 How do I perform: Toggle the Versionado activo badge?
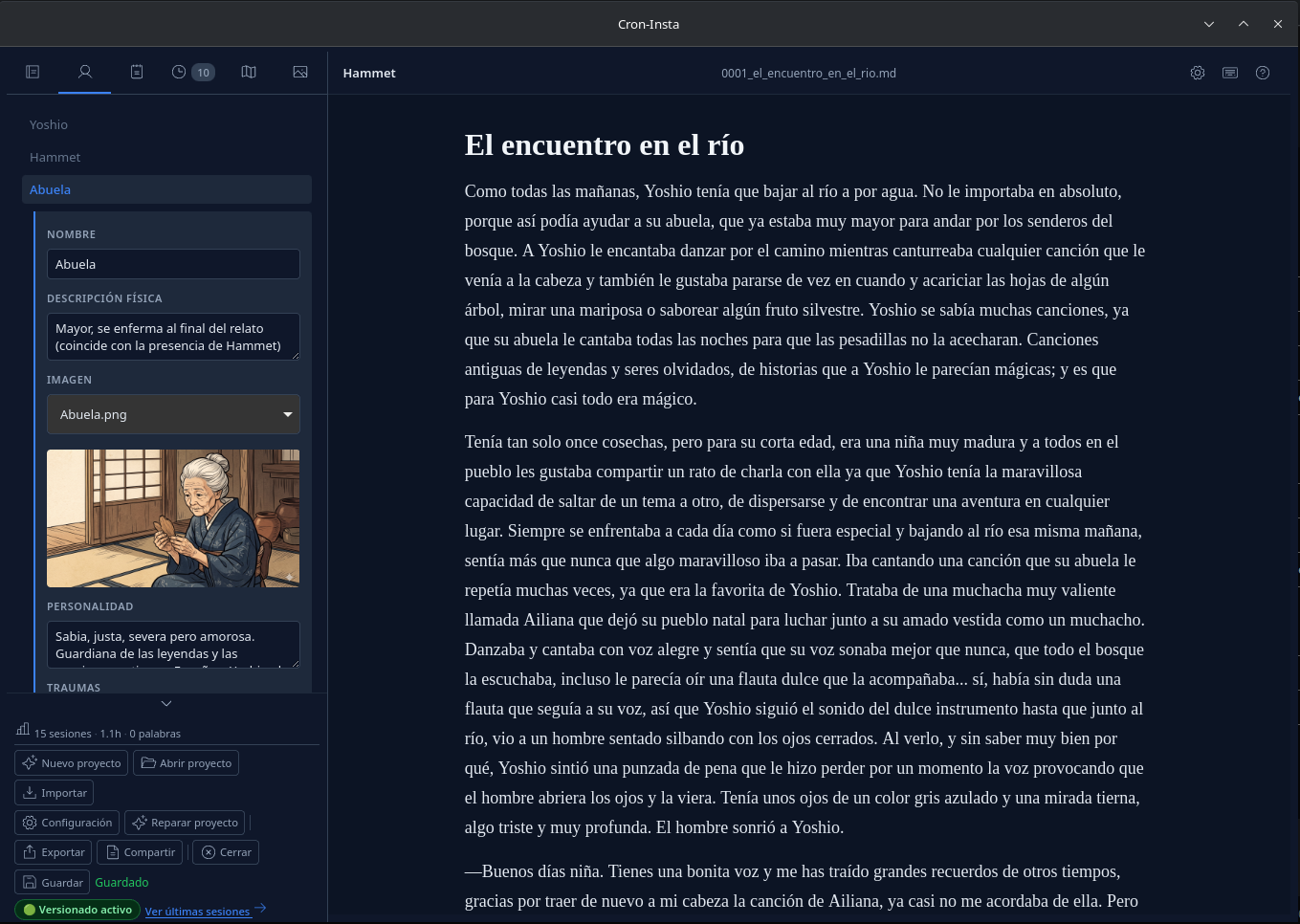[77, 910]
